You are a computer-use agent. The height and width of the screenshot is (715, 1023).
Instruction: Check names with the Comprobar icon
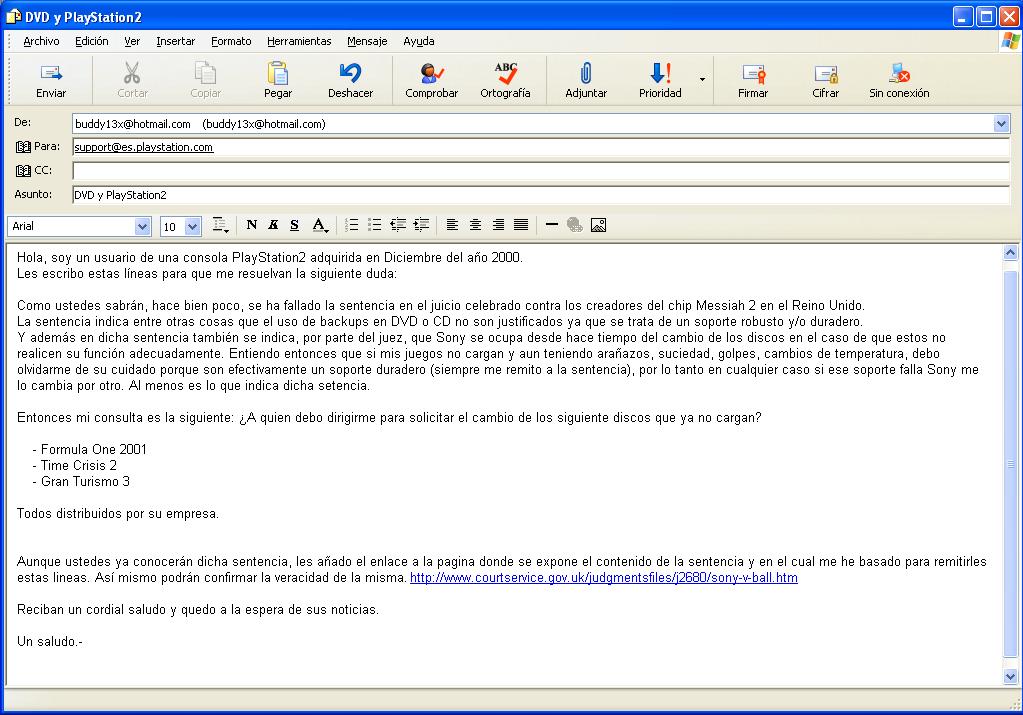pos(431,72)
